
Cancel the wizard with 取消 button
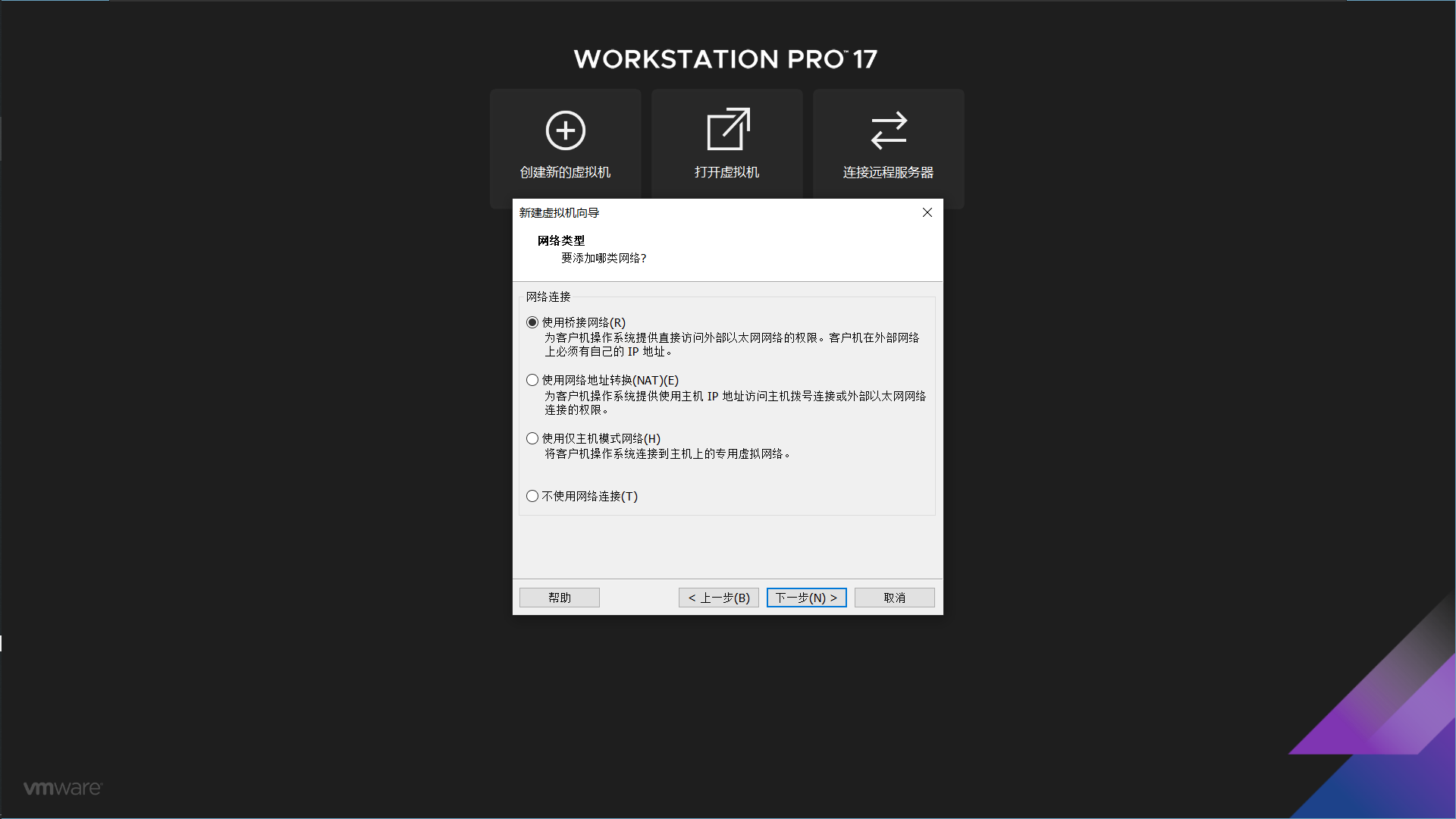point(895,598)
